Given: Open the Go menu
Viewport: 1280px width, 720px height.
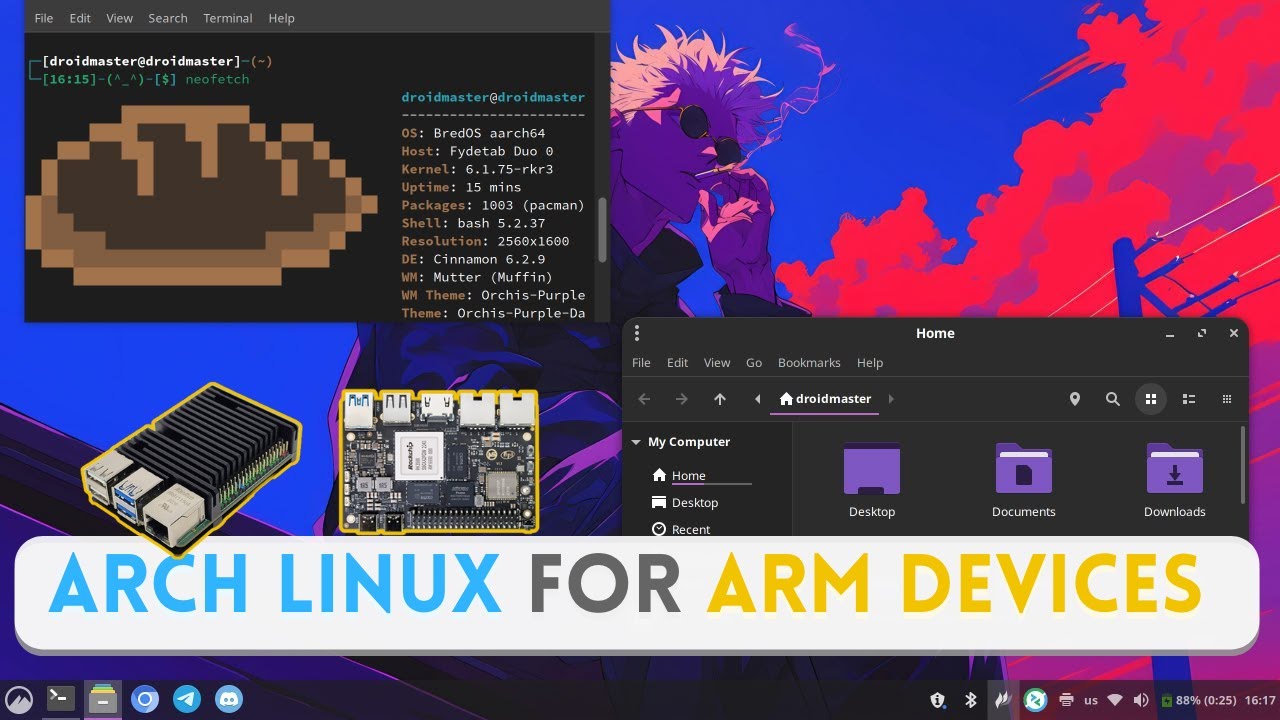Looking at the screenshot, I should coord(754,363).
